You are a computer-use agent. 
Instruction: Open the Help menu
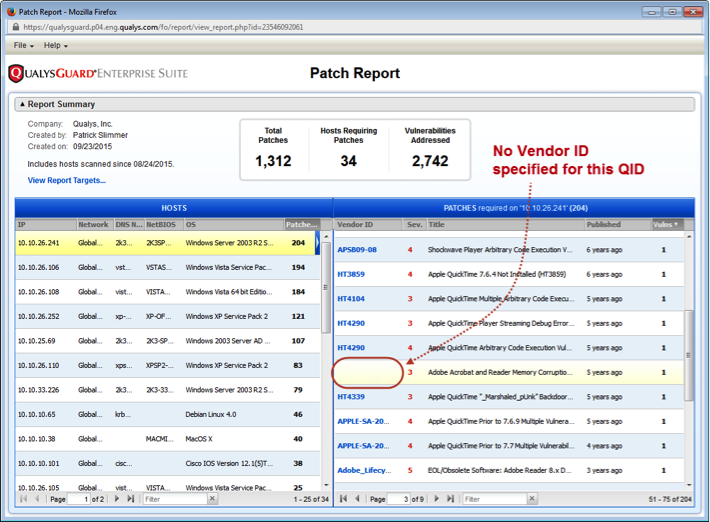pos(56,45)
